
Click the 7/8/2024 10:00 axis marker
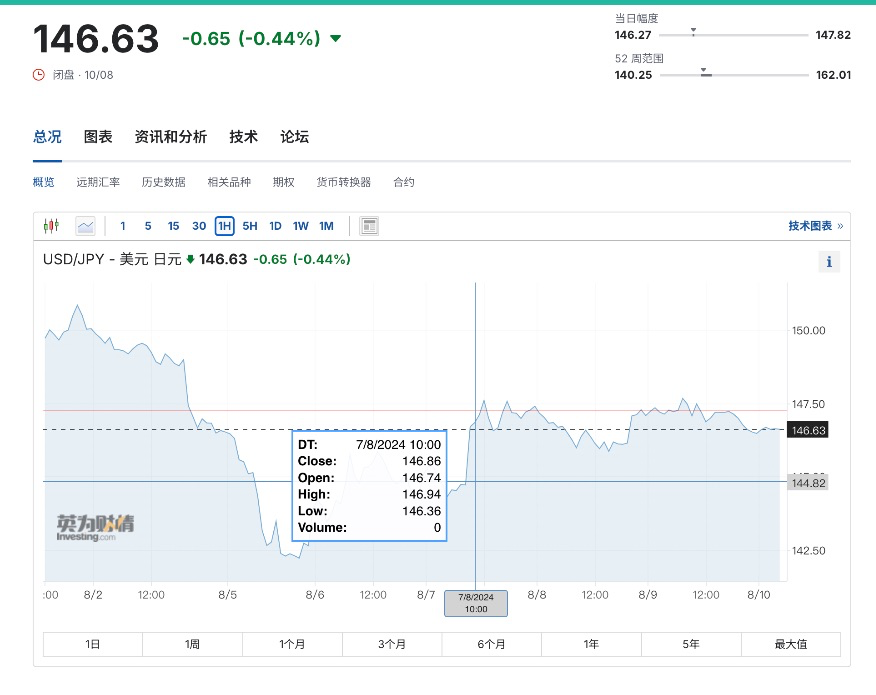click(475, 603)
